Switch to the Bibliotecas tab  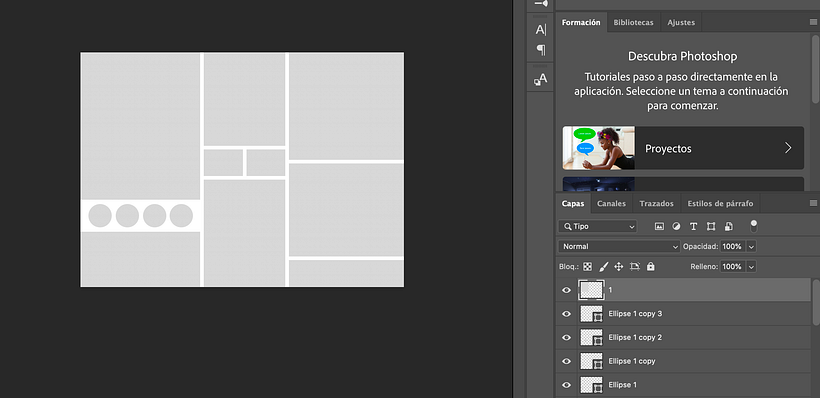pos(633,22)
